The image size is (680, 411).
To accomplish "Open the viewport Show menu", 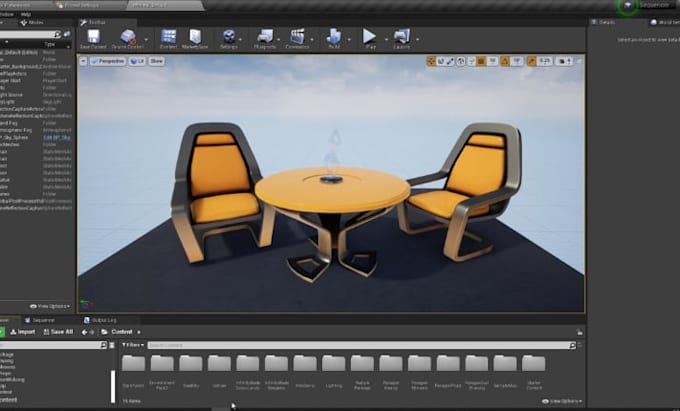I will [156, 61].
